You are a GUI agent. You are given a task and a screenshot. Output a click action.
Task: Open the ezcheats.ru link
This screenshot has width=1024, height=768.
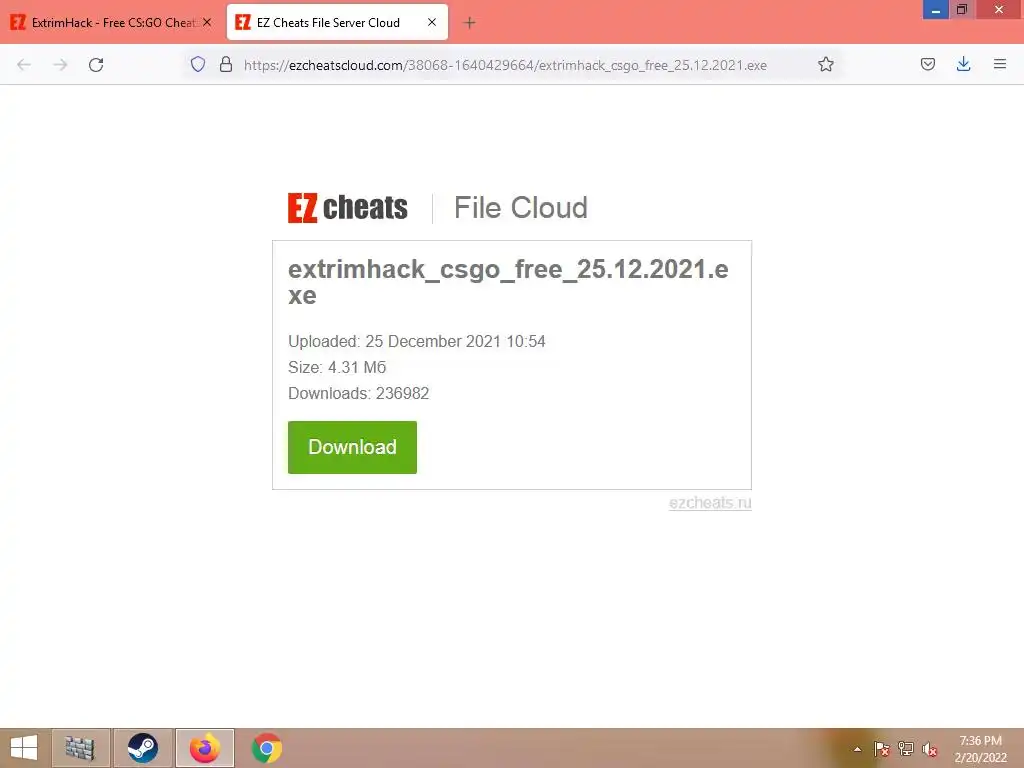[710, 503]
